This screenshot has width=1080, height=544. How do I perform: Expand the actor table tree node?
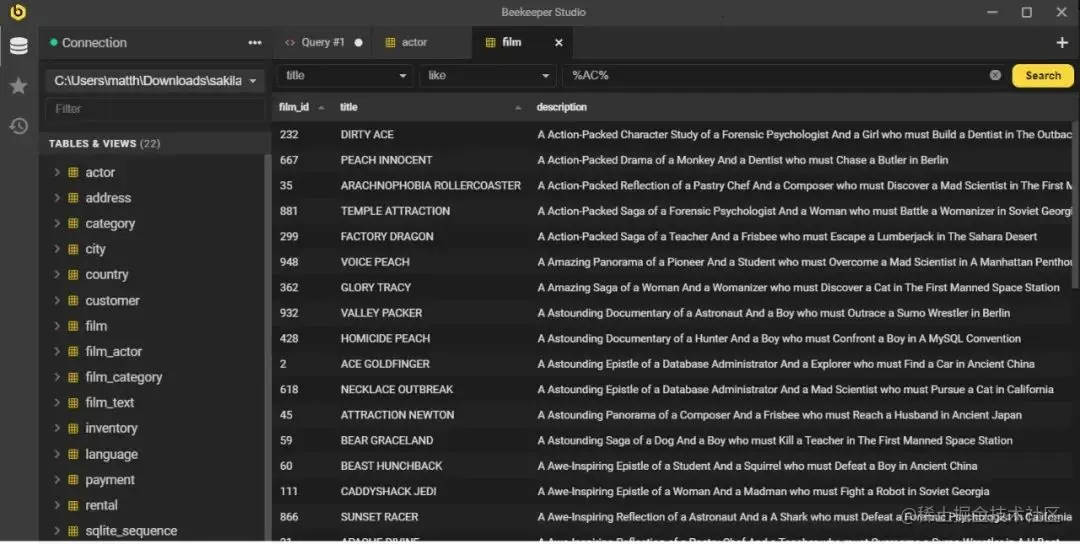click(x=56, y=172)
